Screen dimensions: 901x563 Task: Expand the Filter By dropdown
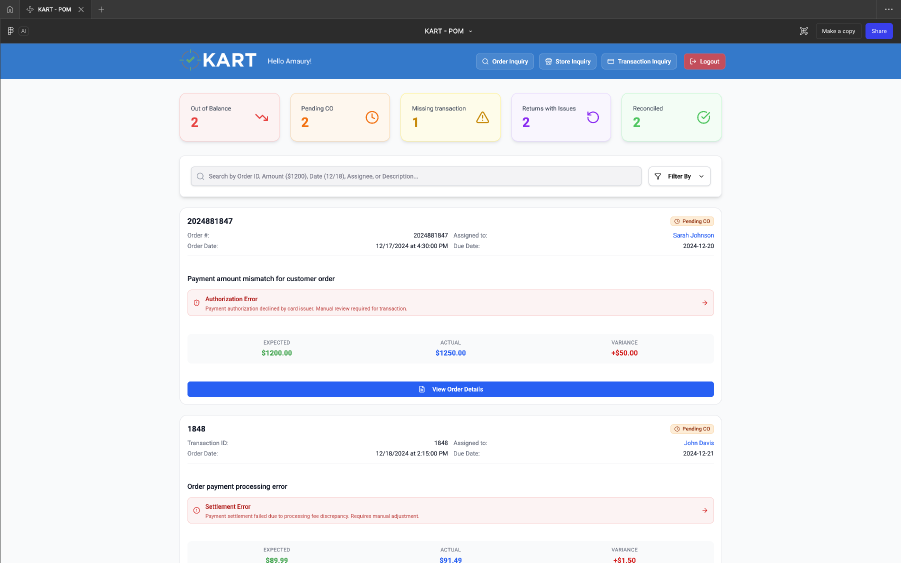coord(679,176)
